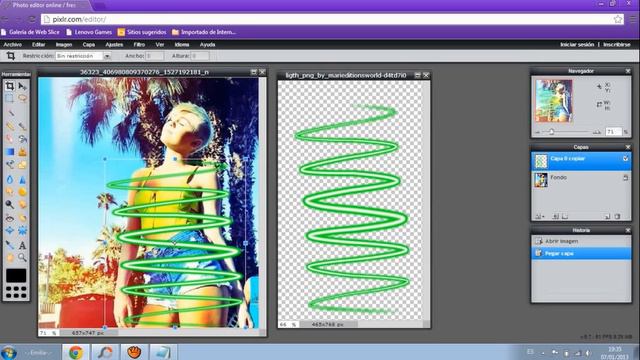Click the grid icon below color swatch
This screenshot has height=360, width=640.
[16, 292]
